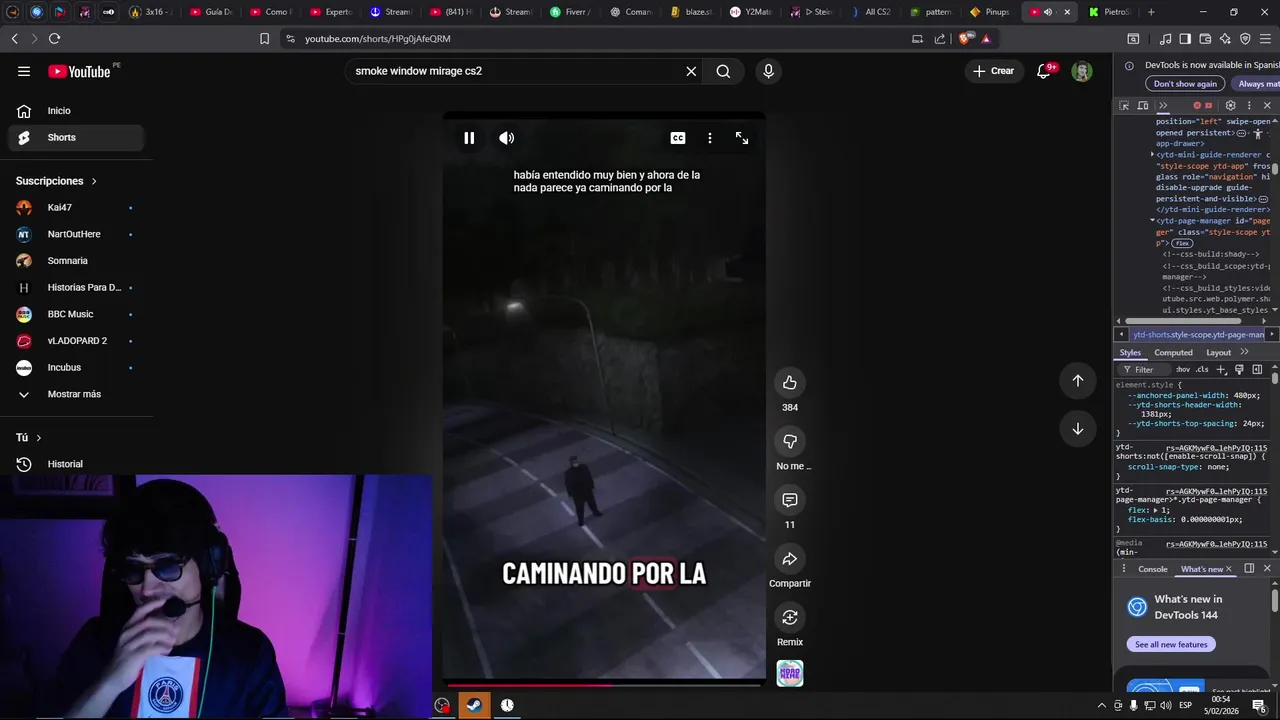This screenshot has height=720, width=1280.
Task: Expand Mostrar más subscriptions
Action: tap(76, 394)
